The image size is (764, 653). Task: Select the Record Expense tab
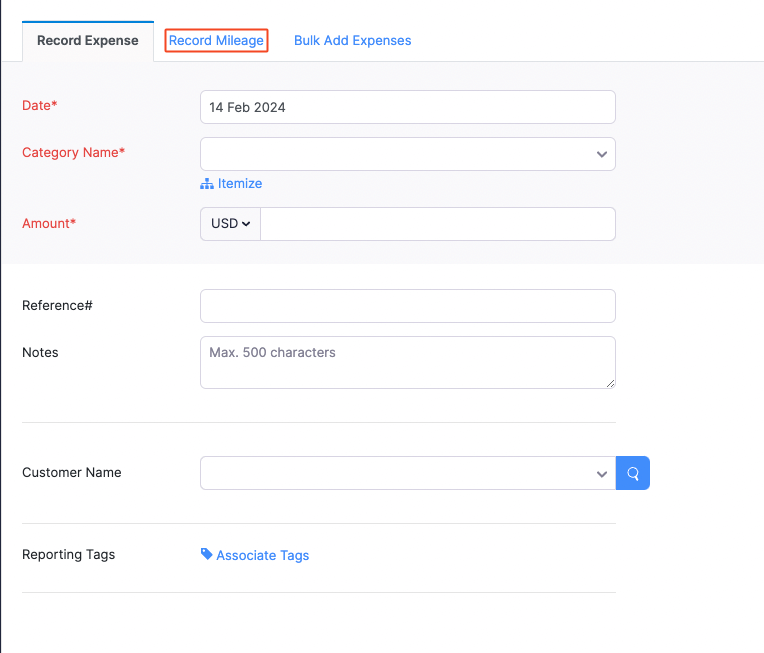click(87, 41)
